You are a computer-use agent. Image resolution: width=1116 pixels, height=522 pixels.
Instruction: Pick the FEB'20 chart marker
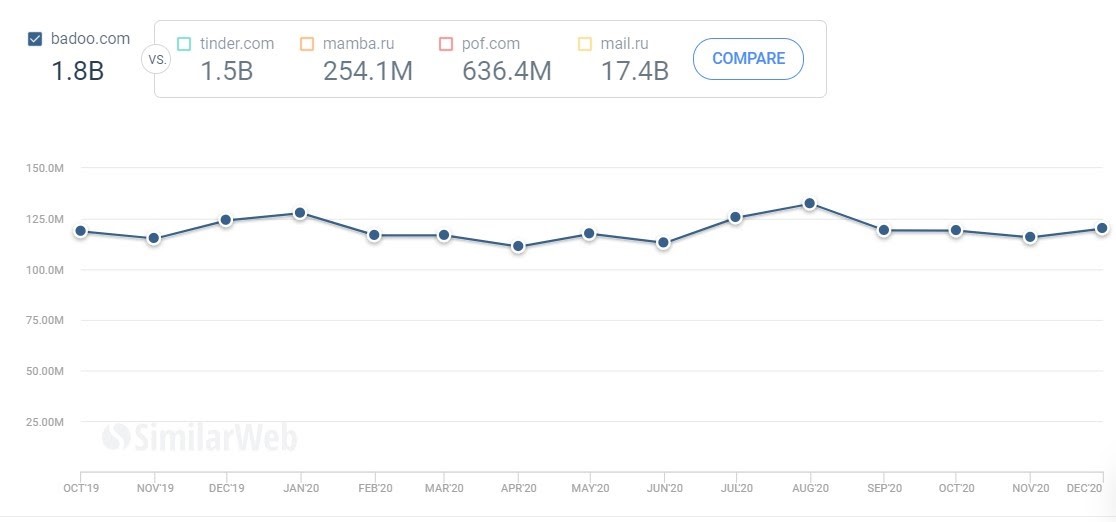pos(374,234)
